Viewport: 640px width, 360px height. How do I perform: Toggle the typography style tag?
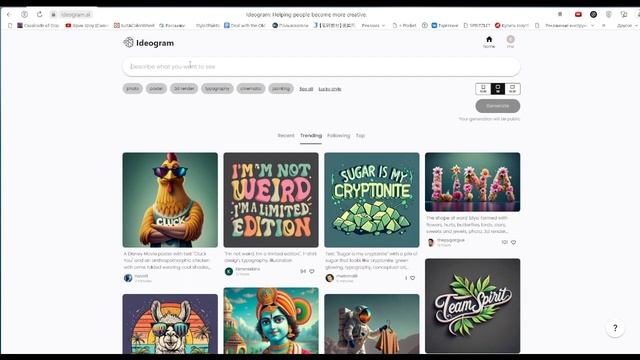pyautogui.click(x=217, y=89)
